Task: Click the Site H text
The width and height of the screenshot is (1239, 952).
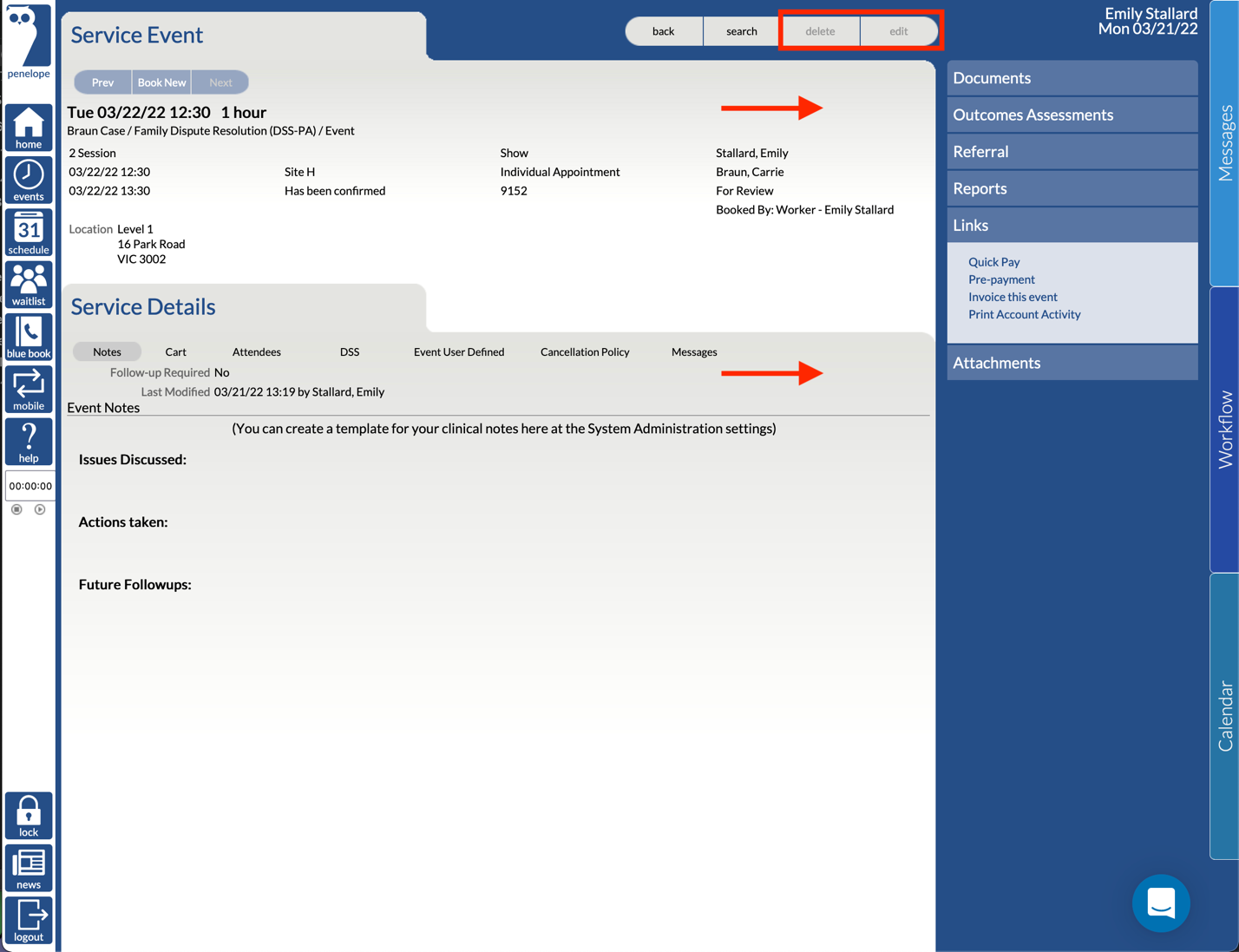Action: [x=300, y=172]
